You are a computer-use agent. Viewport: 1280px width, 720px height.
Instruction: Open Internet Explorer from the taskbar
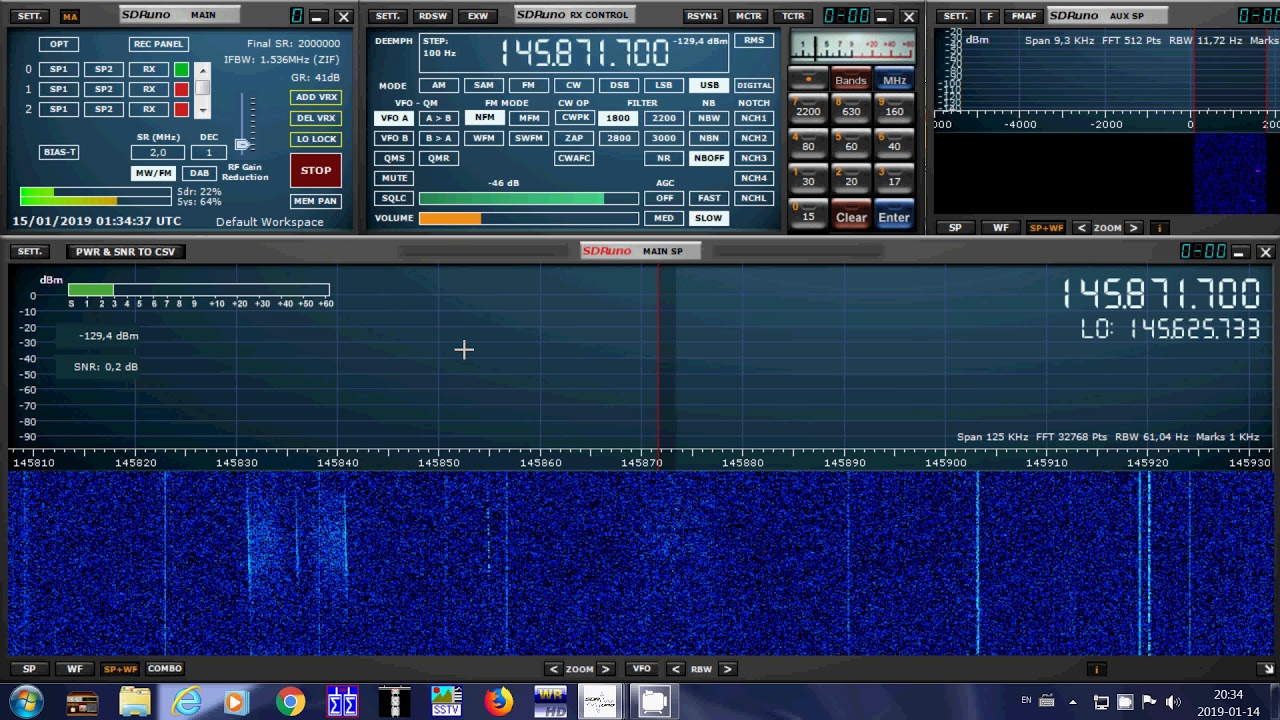187,702
